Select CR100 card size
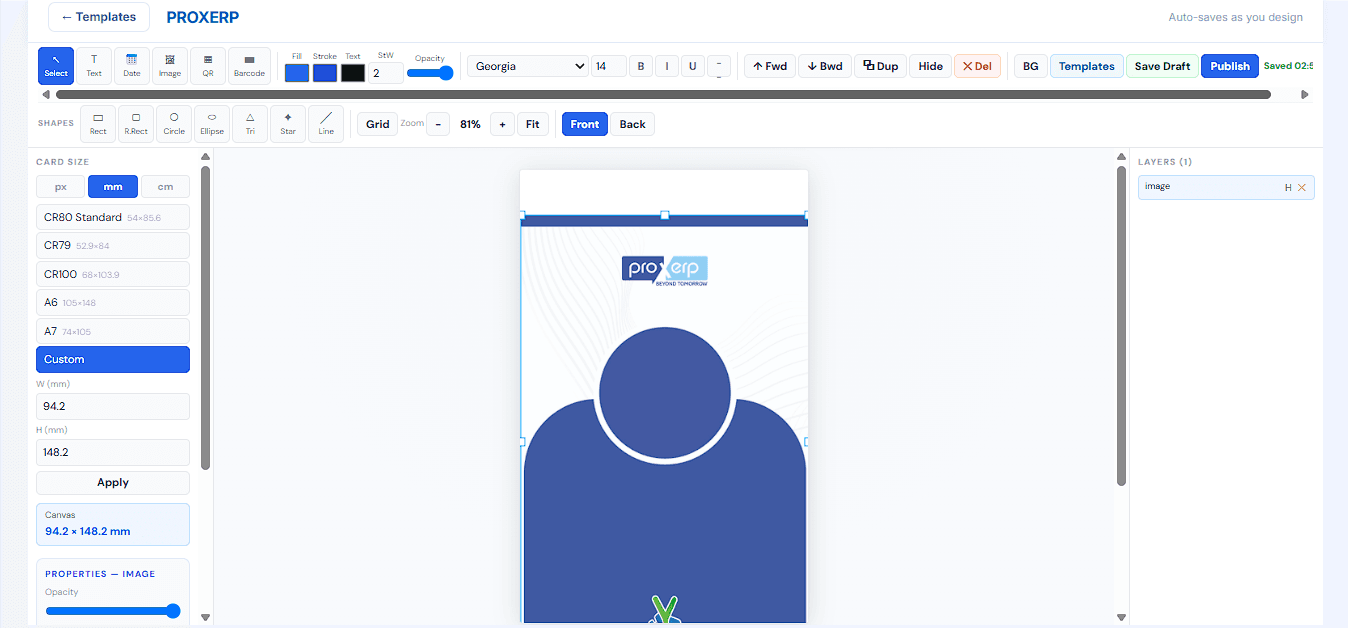The height and width of the screenshot is (628, 1348). (113, 274)
